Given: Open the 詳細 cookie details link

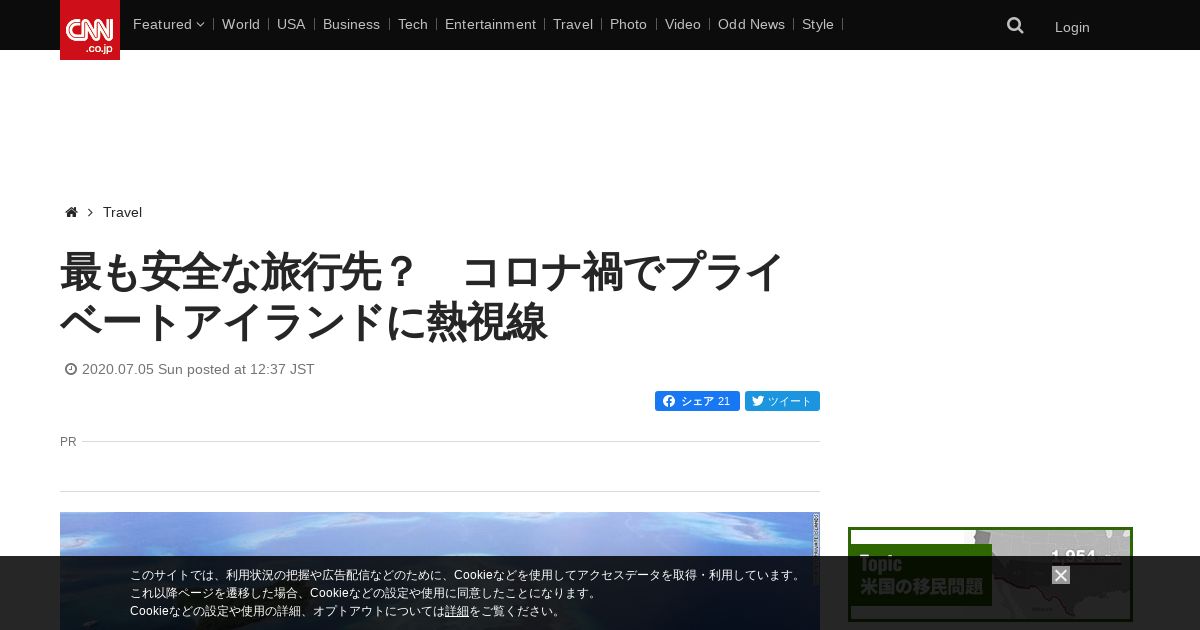Looking at the screenshot, I should coord(457,611).
